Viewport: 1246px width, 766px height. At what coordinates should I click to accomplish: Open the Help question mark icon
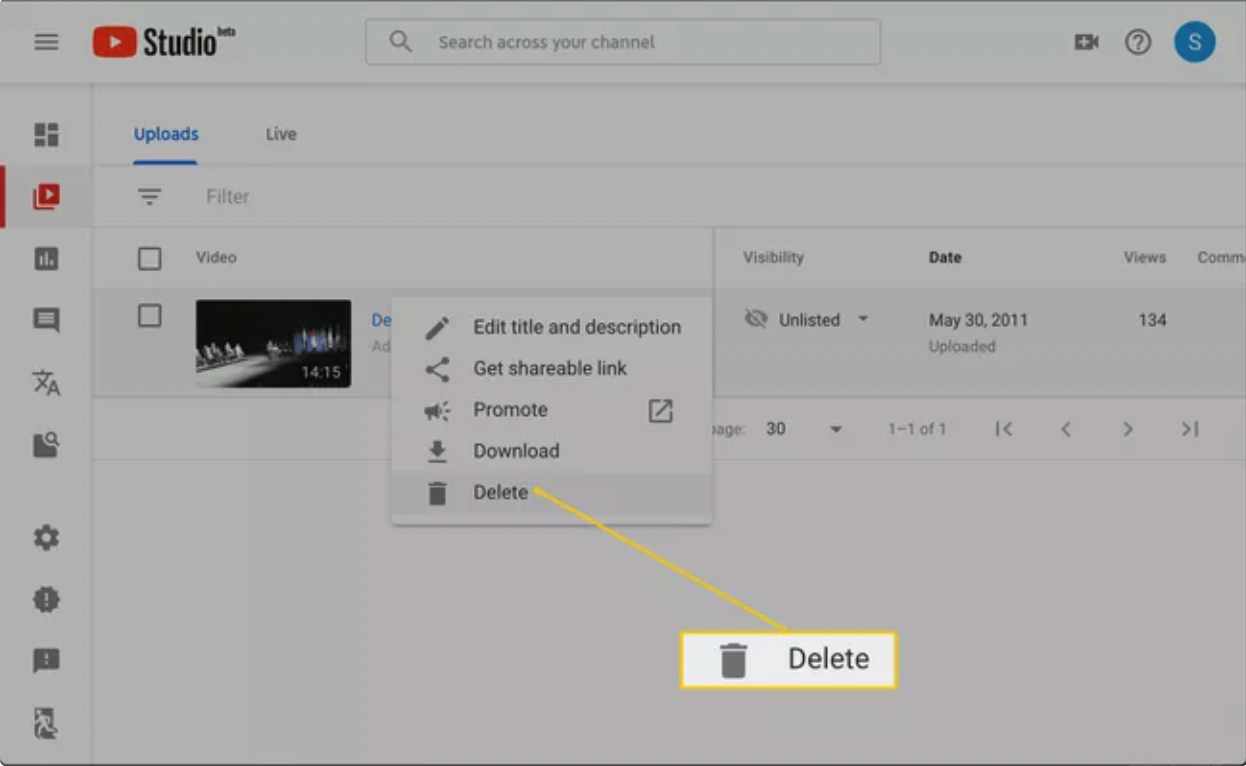click(x=1138, y=42)
